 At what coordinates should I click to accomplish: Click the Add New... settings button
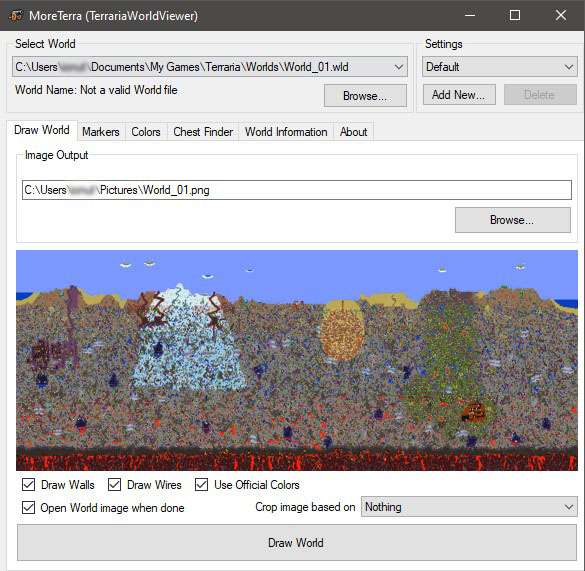click(x=459, y=95)
